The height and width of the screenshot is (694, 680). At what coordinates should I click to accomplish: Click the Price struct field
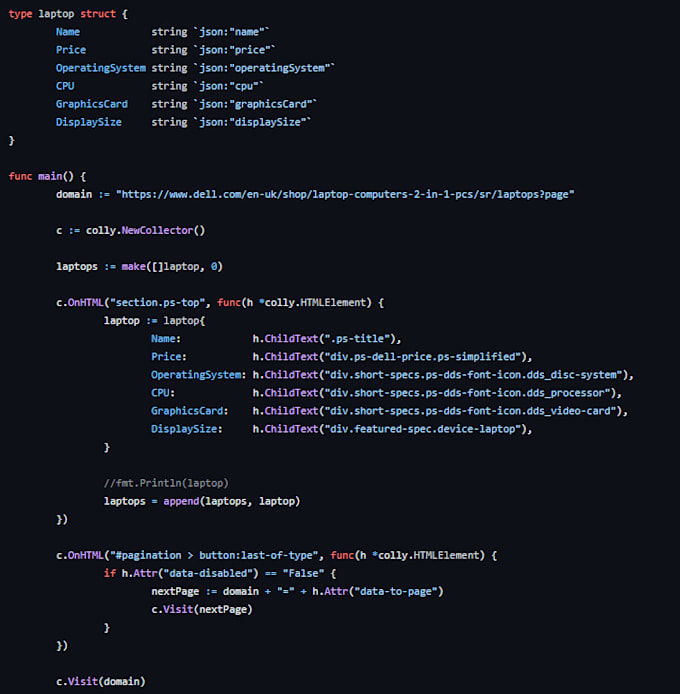[71, 50]
